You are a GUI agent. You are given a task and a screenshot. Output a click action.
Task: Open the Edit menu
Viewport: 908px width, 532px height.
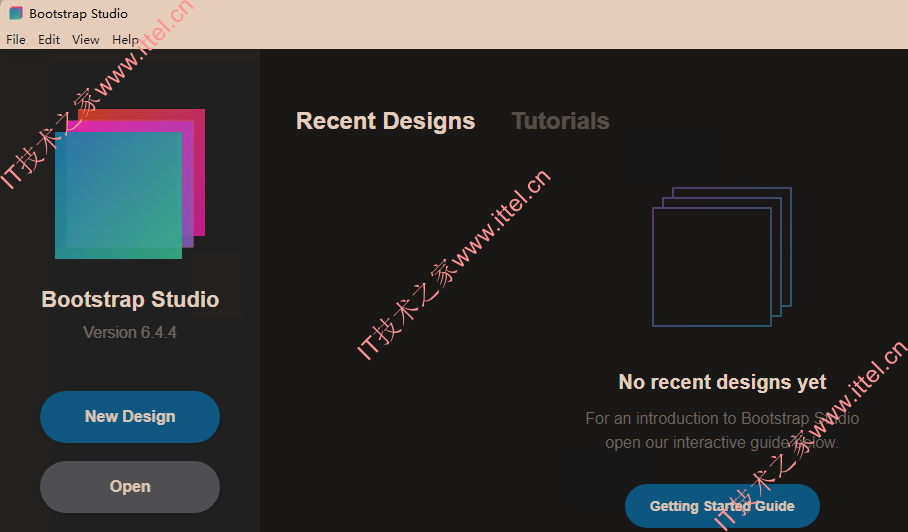pos(49,39)
